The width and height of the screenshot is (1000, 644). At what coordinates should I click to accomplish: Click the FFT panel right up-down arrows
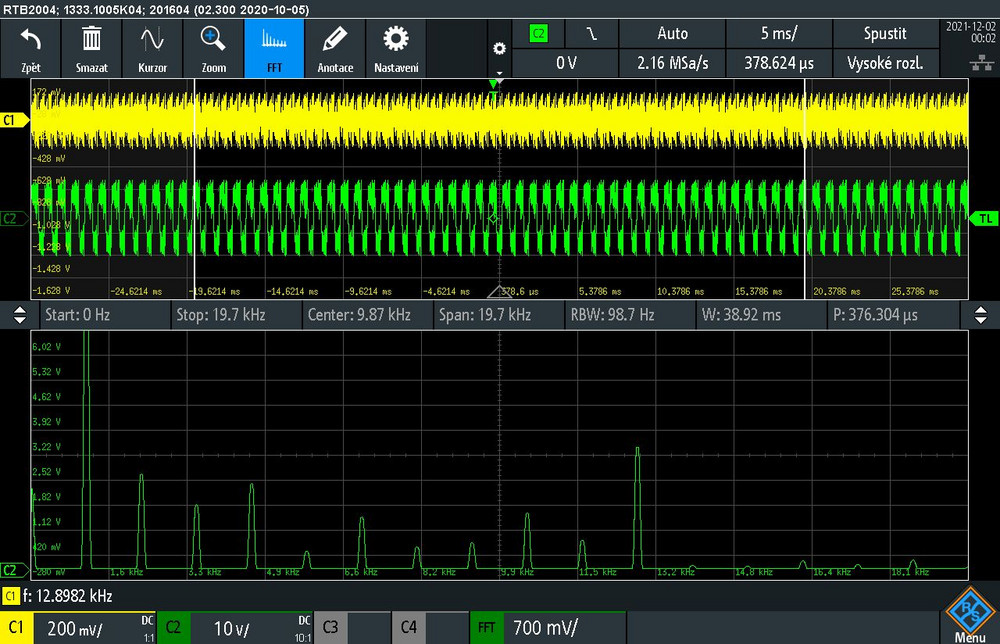coord(981,315)
